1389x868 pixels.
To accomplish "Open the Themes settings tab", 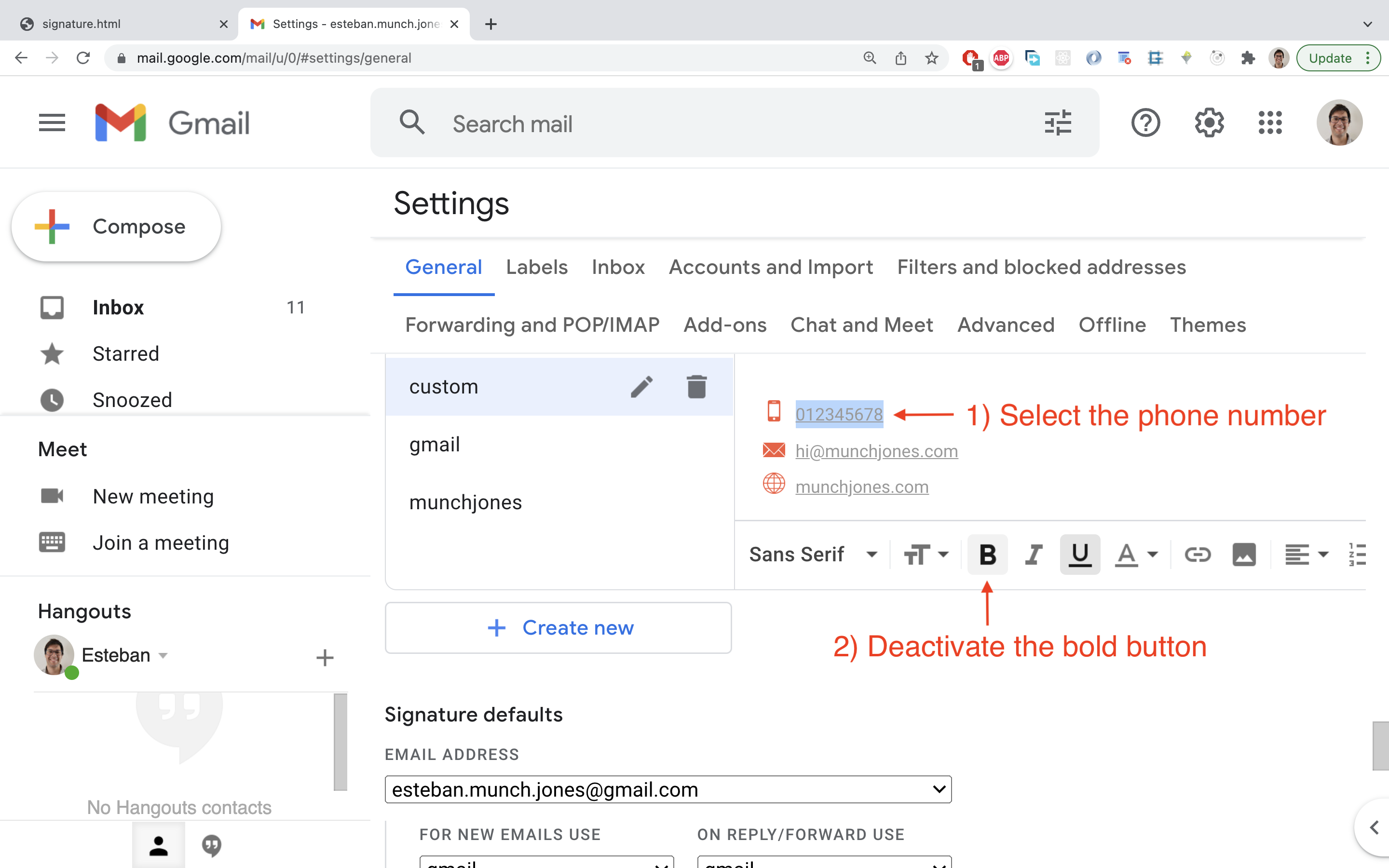I will pyautogui.click(x=1208, y=325).
